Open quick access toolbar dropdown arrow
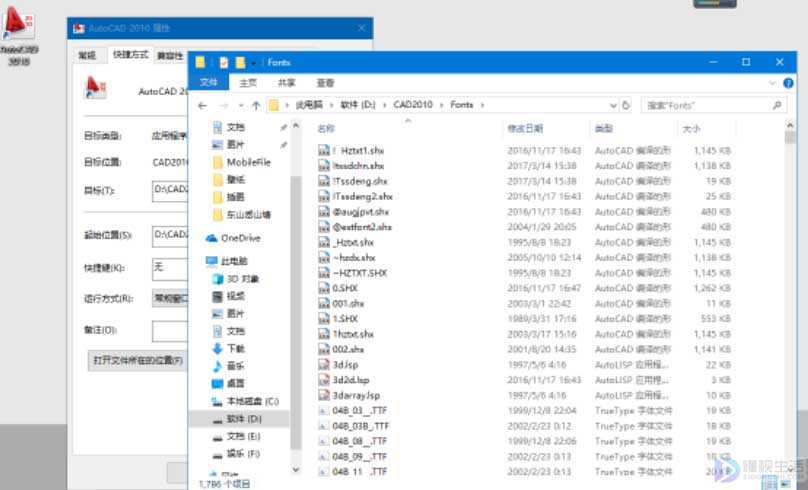 click(254, 63)
